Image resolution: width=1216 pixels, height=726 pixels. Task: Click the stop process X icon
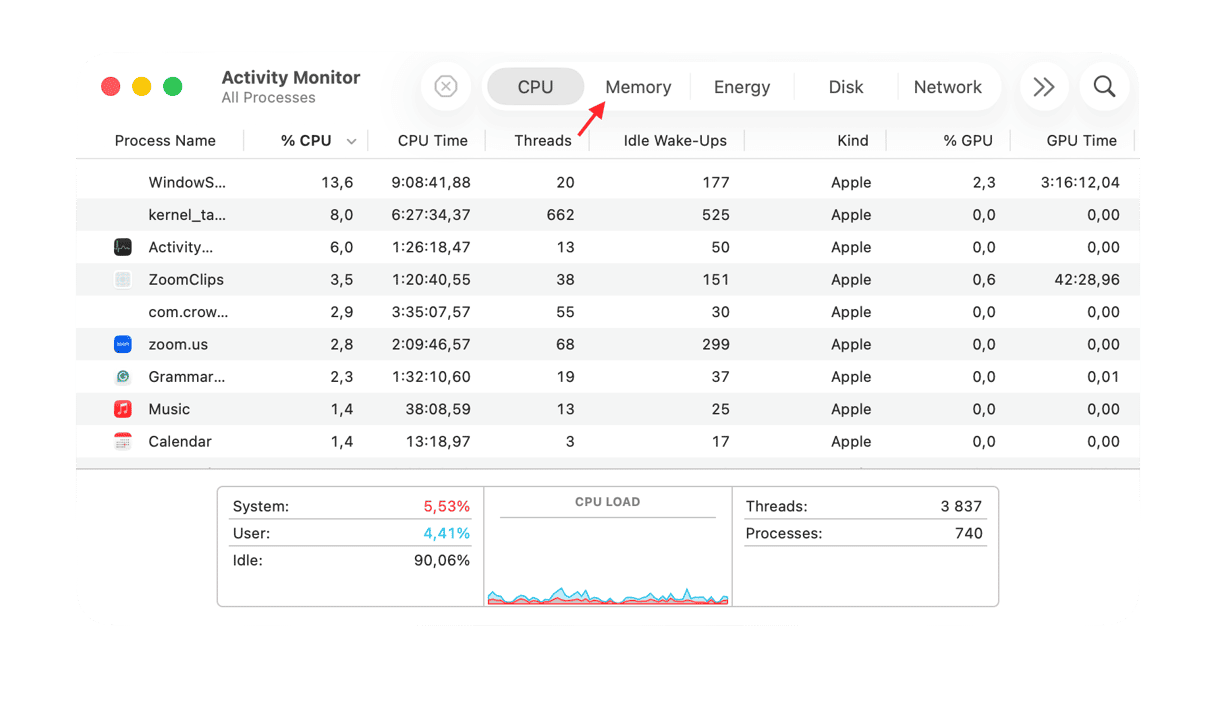pyautogui.click(x=446, y=87)
